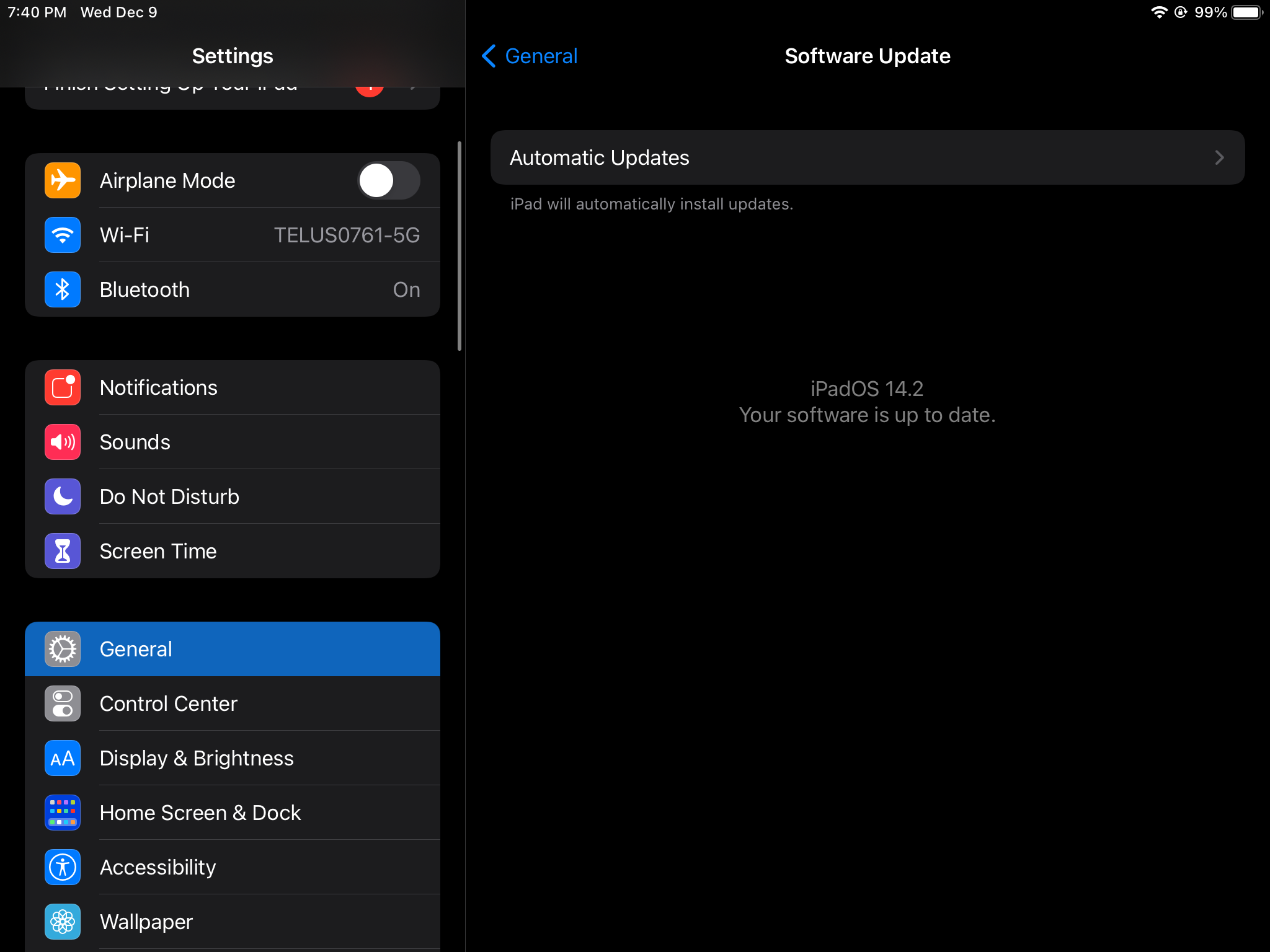This screenshot has width=1270, height=952.
Task: Tap the Do Not Disturb moon icon
Action: tap(63, 496)
